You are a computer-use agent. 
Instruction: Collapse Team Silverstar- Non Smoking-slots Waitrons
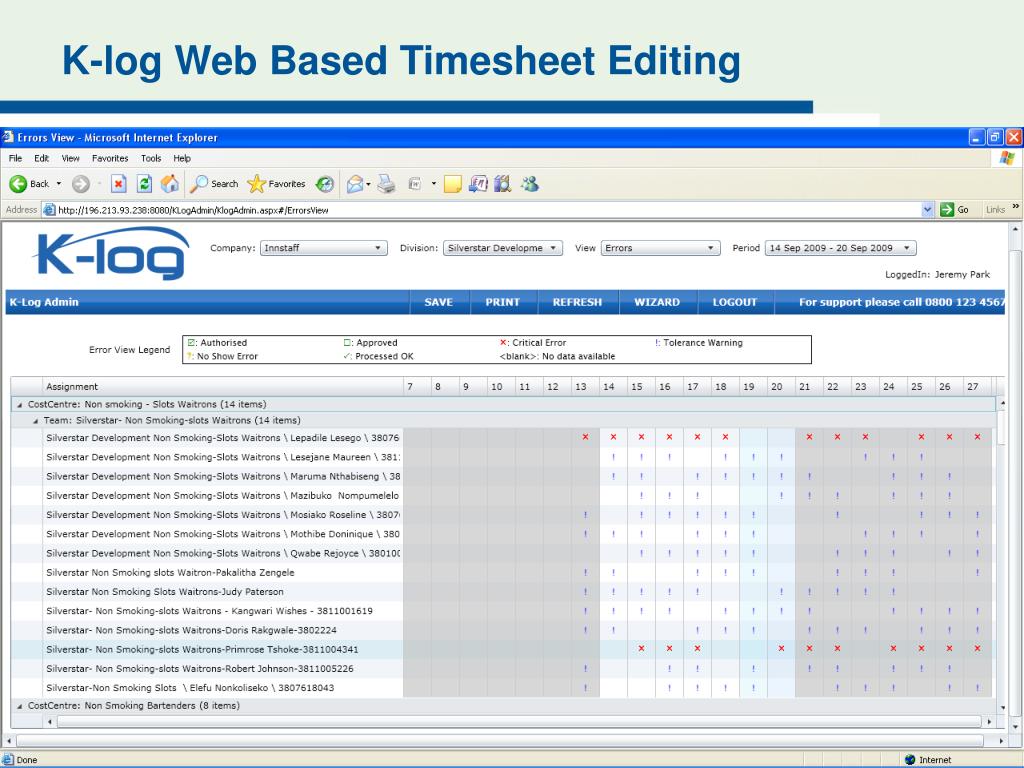(x=35, y=421)
